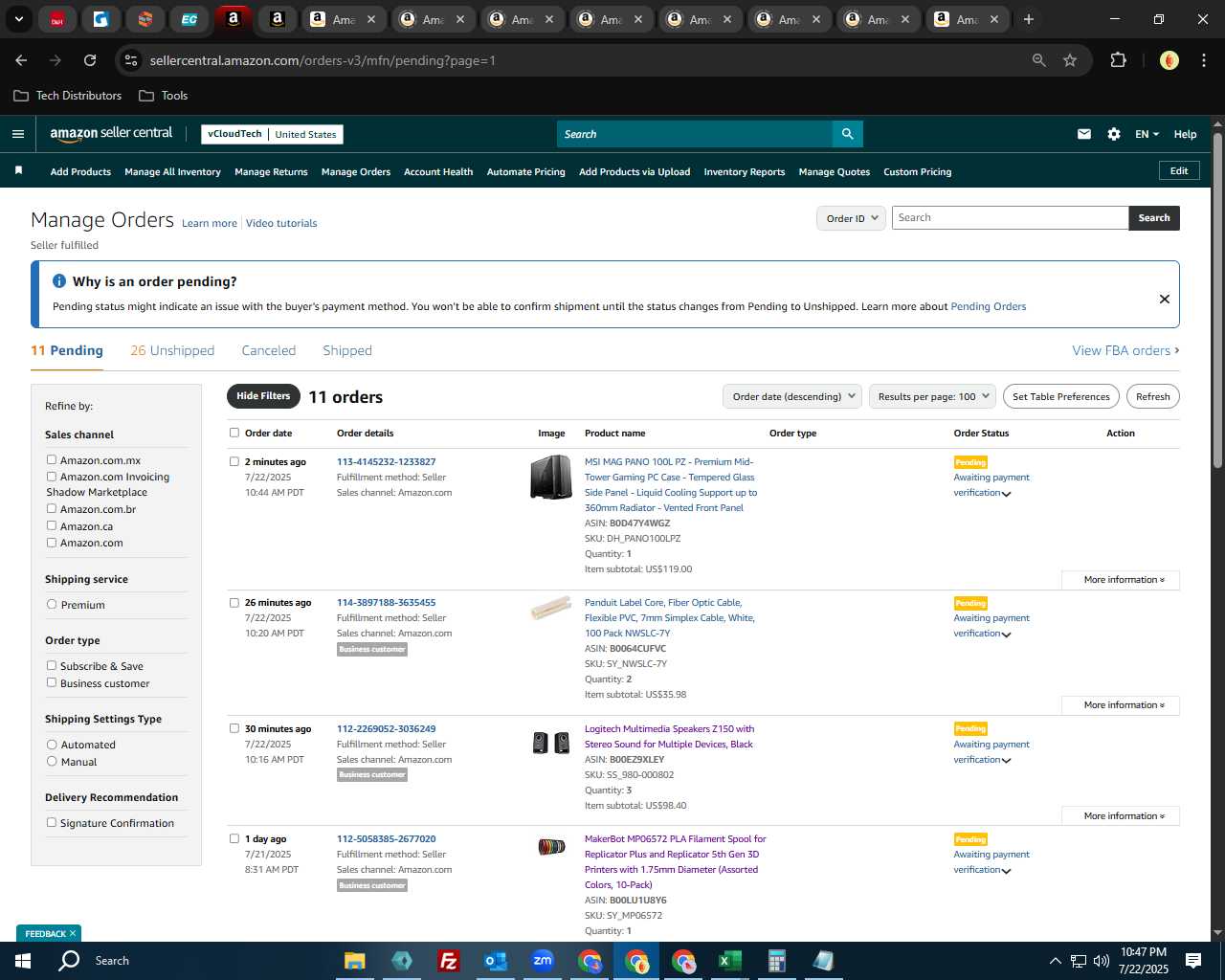The height and width of the screenshot is (980, 1225).
Task: Expand More information for MSI MAG PANO order
Action: point(1121,580)
